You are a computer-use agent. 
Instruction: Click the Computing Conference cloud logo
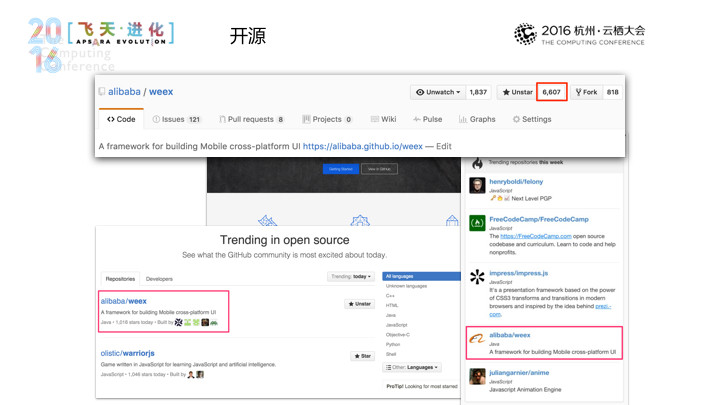pos(525,34)
